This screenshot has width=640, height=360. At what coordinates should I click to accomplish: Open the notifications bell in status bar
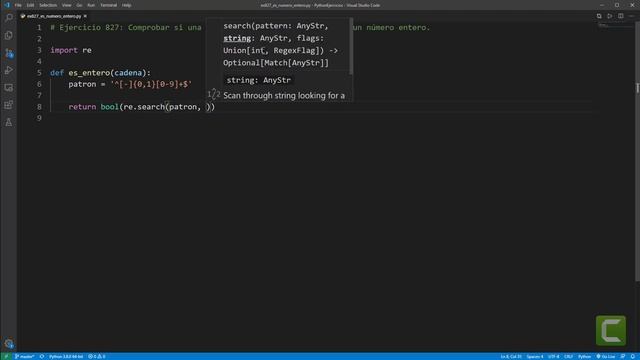click(633, 356)
